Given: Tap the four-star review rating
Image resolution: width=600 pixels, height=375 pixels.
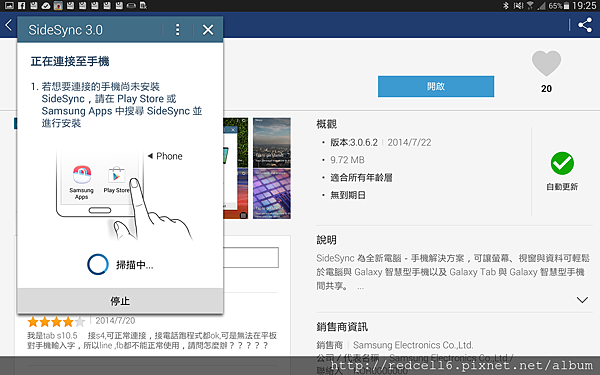Looking at the screenshot, I should (56, 321).
